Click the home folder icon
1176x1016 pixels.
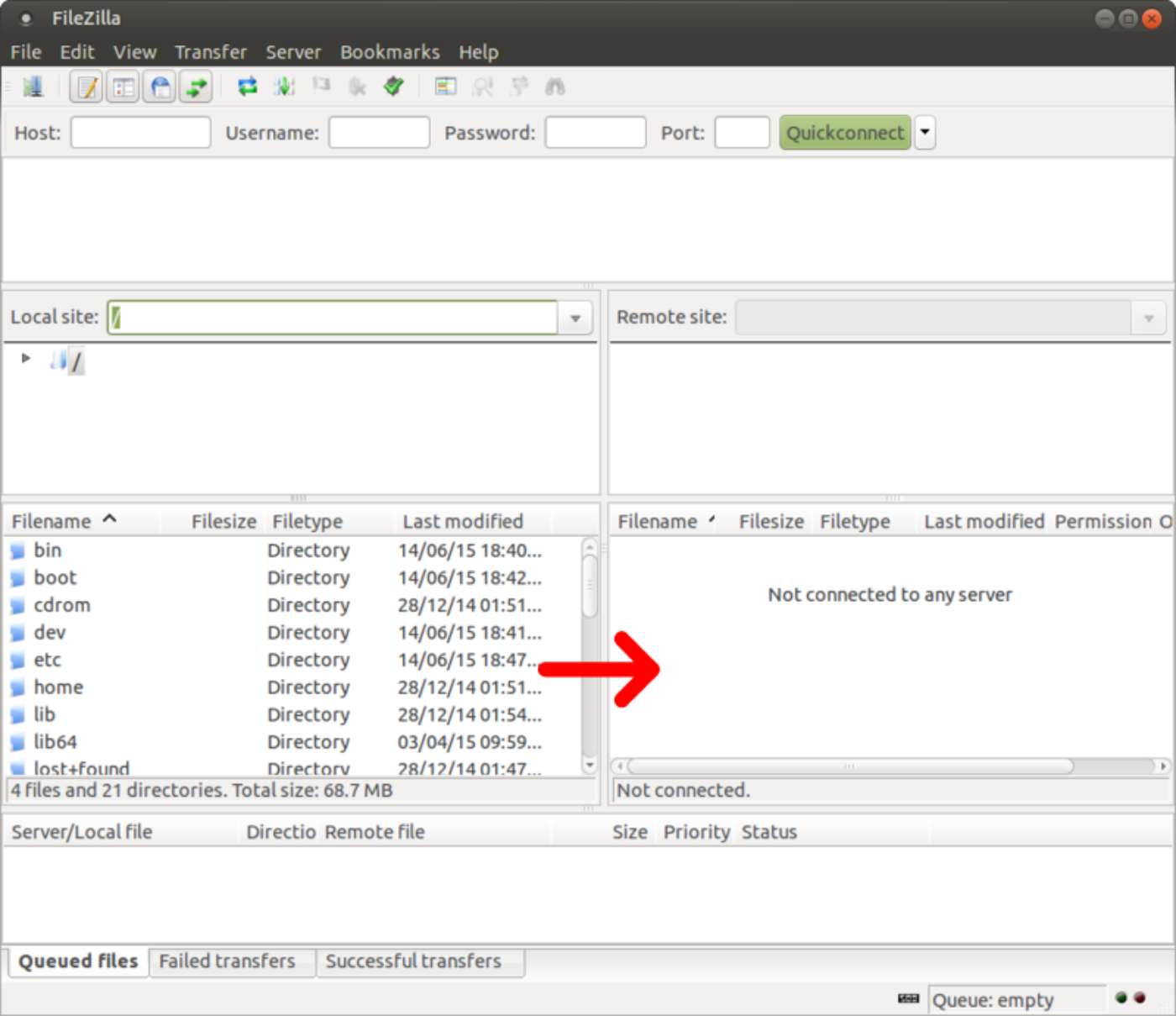(18, 688)
